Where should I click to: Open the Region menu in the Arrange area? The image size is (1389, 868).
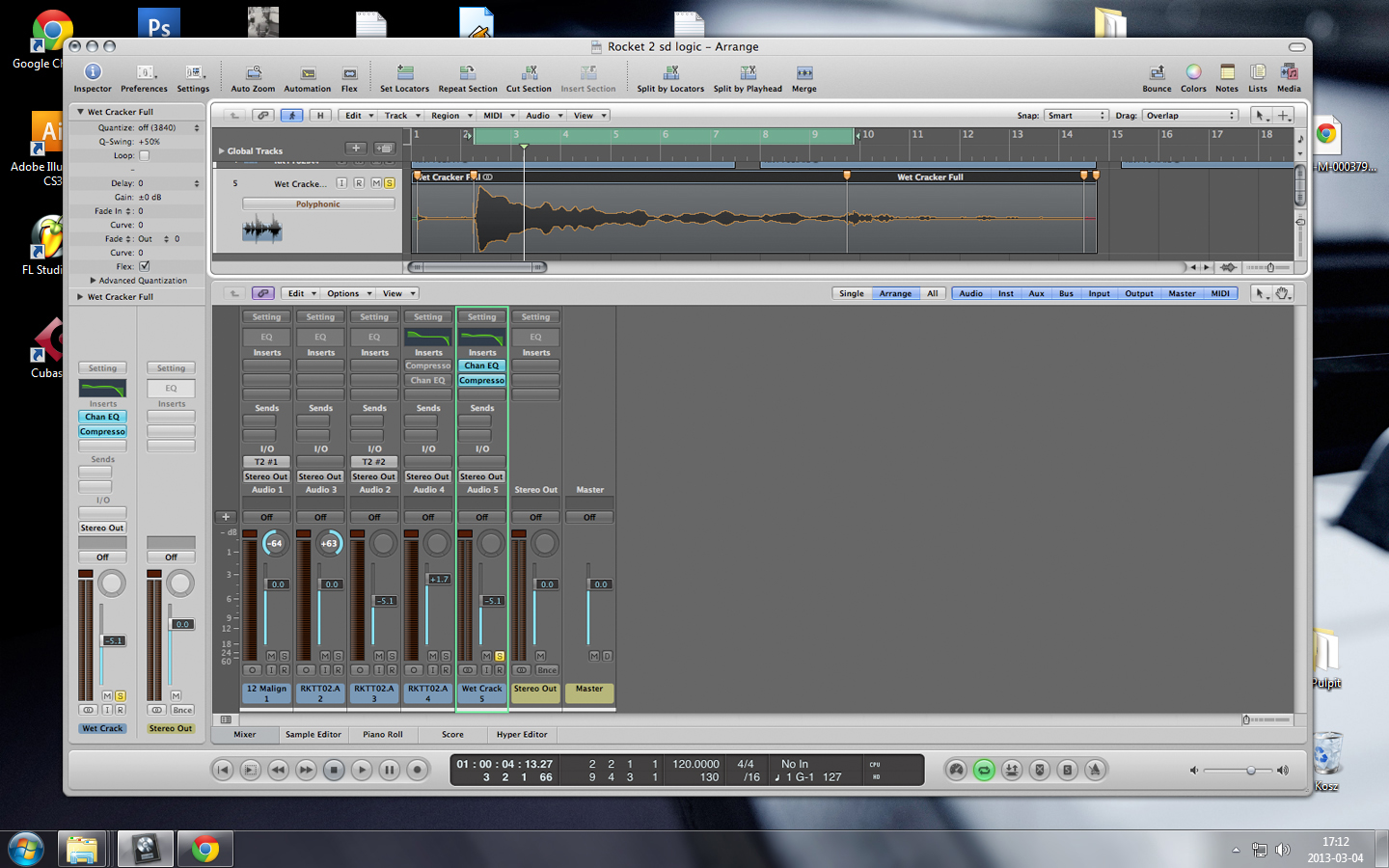point(449,115)
